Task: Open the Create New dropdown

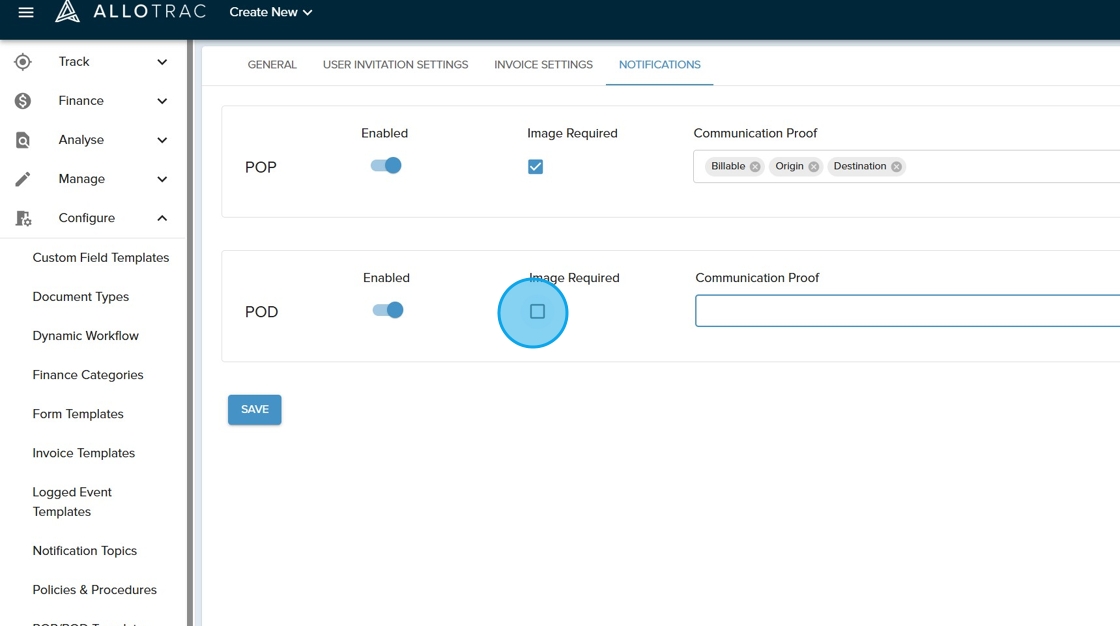Action: (x=271, y=12)
